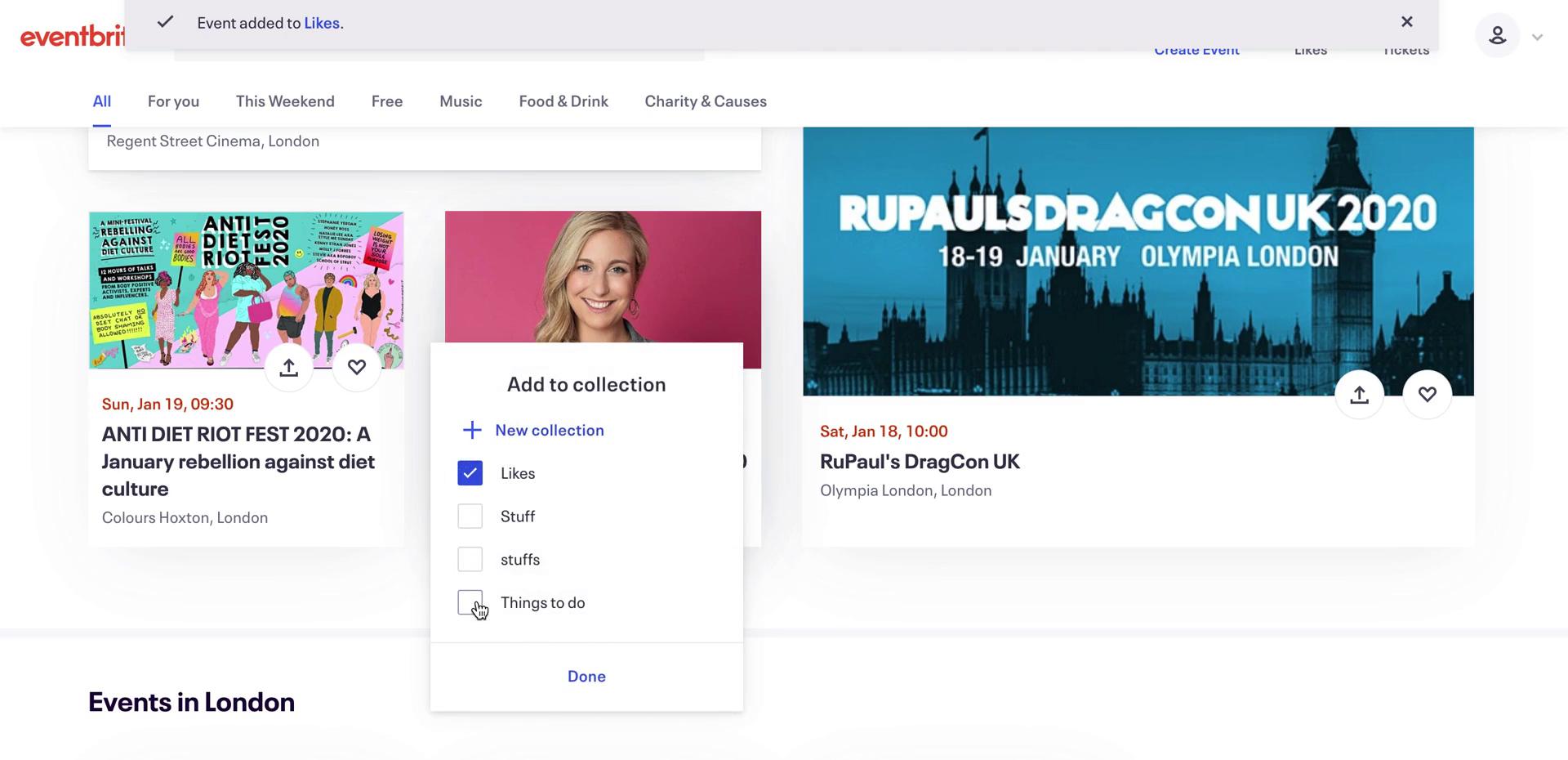Viewport: 1568px width, 760px height.
Task: Click the Sun, Jan 19, 09:30 date
Action: click(x=167, y=404)
